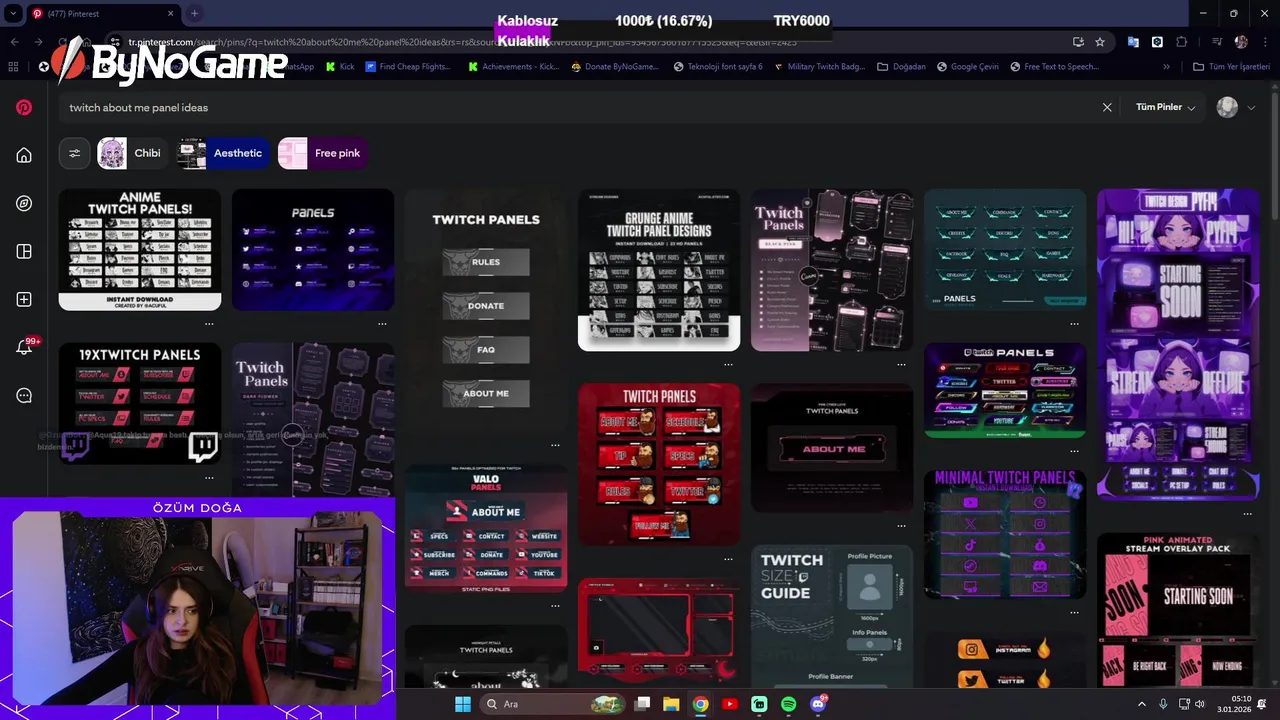Open the Pinterest profile avatar

coord(1227,107)
